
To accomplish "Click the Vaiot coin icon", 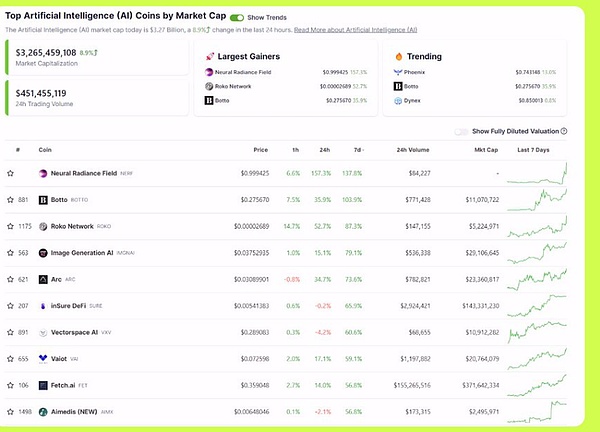I will [x=43, y=358].
